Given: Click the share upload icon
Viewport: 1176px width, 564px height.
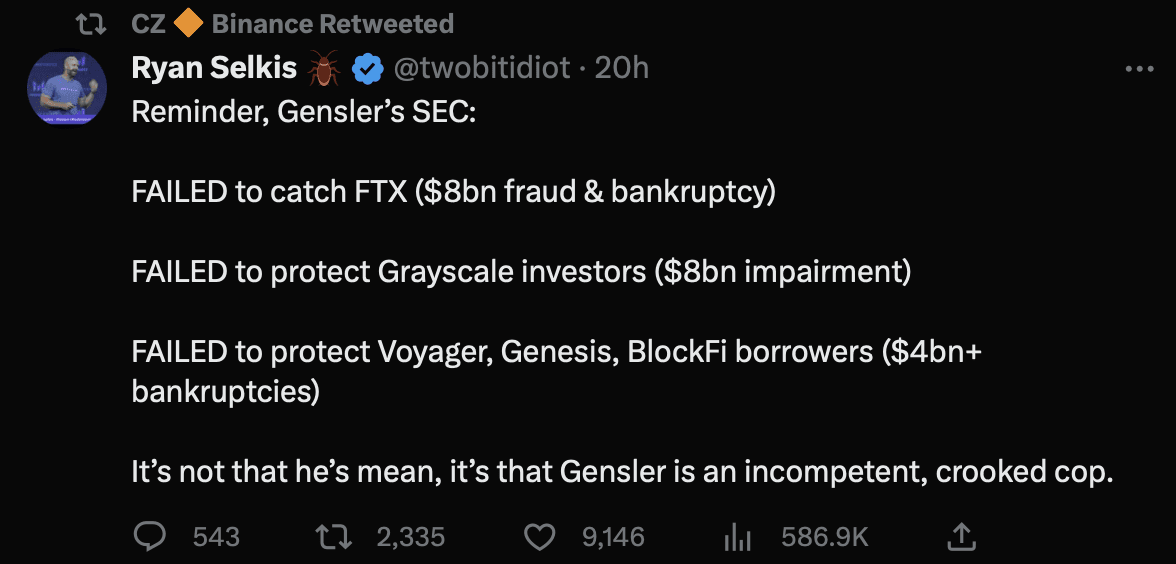Looking at the screenshot, I should click(960, 537).
